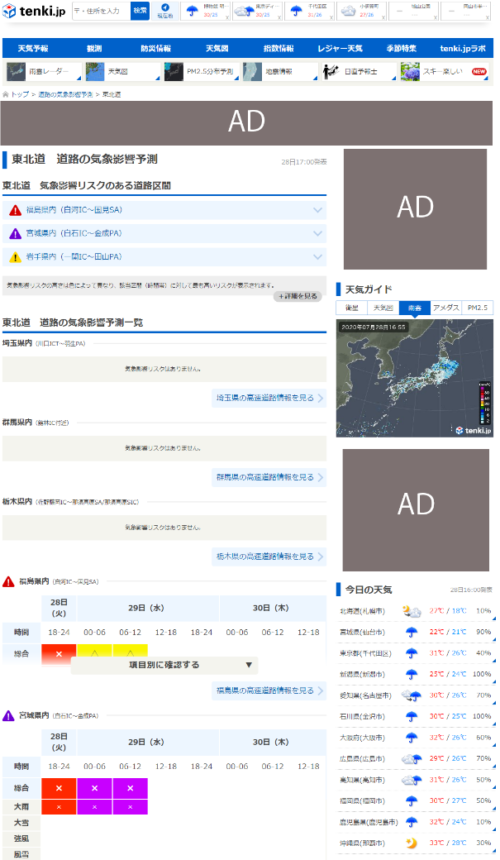Select the 天気図 tab in 天気ガイド
Image resolution: width=500 pixels, height=860 pixels.
383,308
